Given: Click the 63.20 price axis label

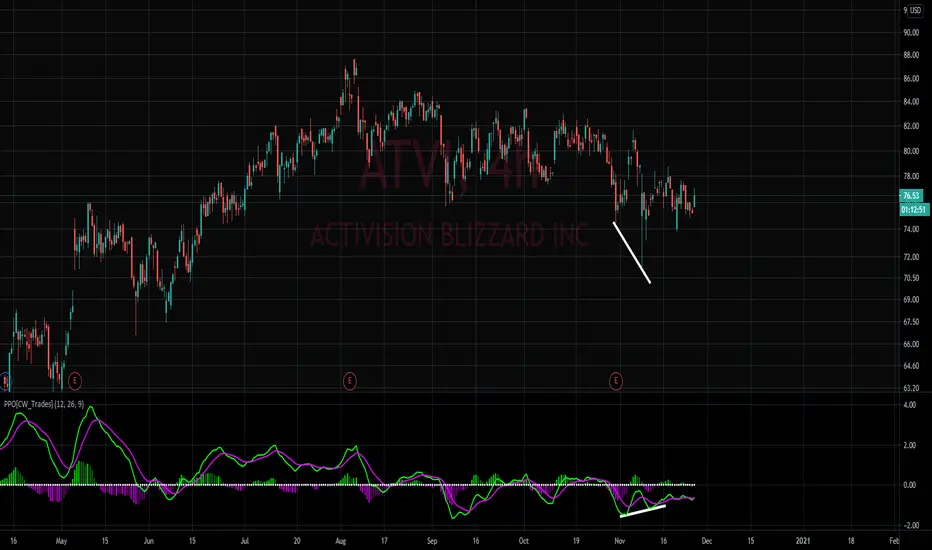Looking at the screenshot, I should coord(911,388).
